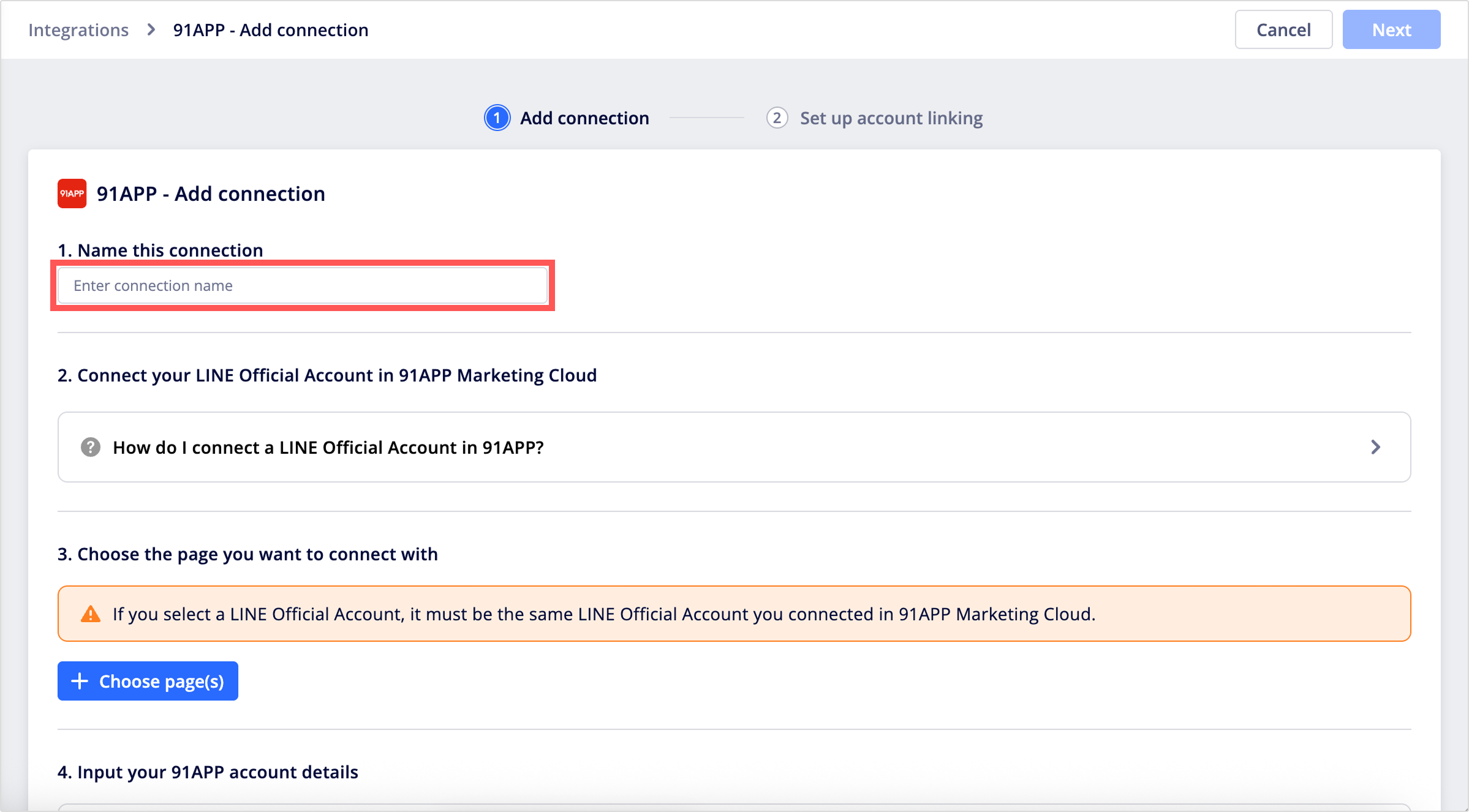
Task: Open the Integrations breadcrumb link
Action: pyautogui.click(x=78, y=30)
